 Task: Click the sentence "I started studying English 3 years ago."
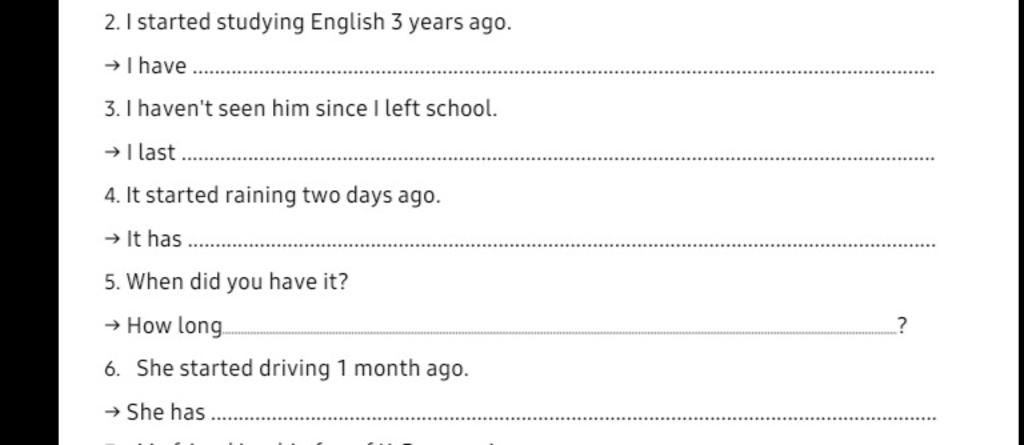click(319, 24)
